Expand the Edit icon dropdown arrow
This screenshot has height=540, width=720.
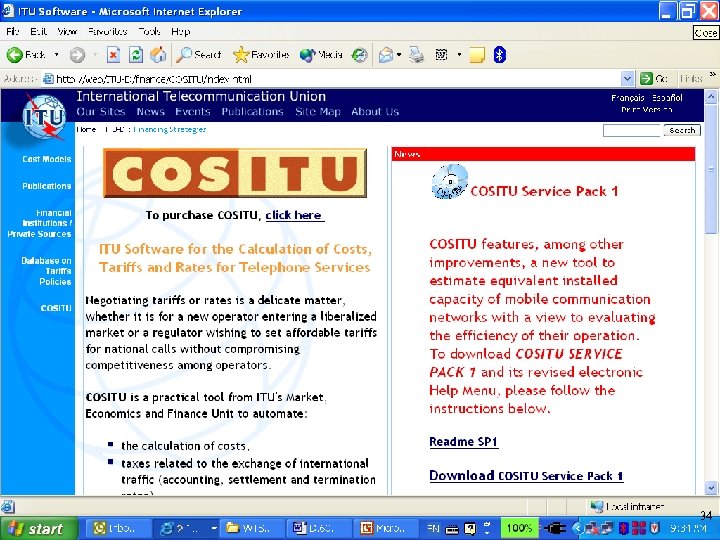(459, 55)
